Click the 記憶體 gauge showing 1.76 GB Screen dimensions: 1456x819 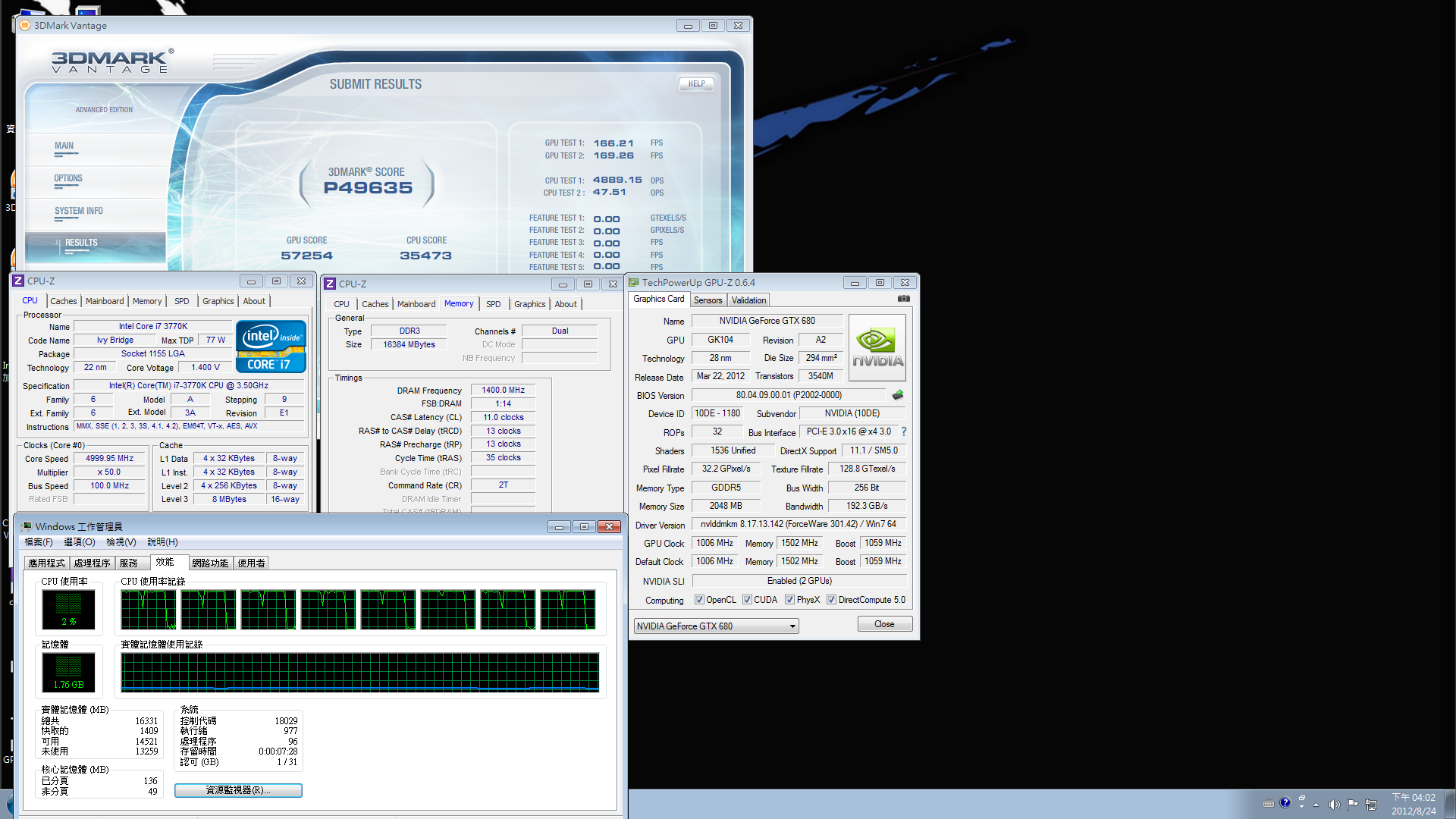68,673
